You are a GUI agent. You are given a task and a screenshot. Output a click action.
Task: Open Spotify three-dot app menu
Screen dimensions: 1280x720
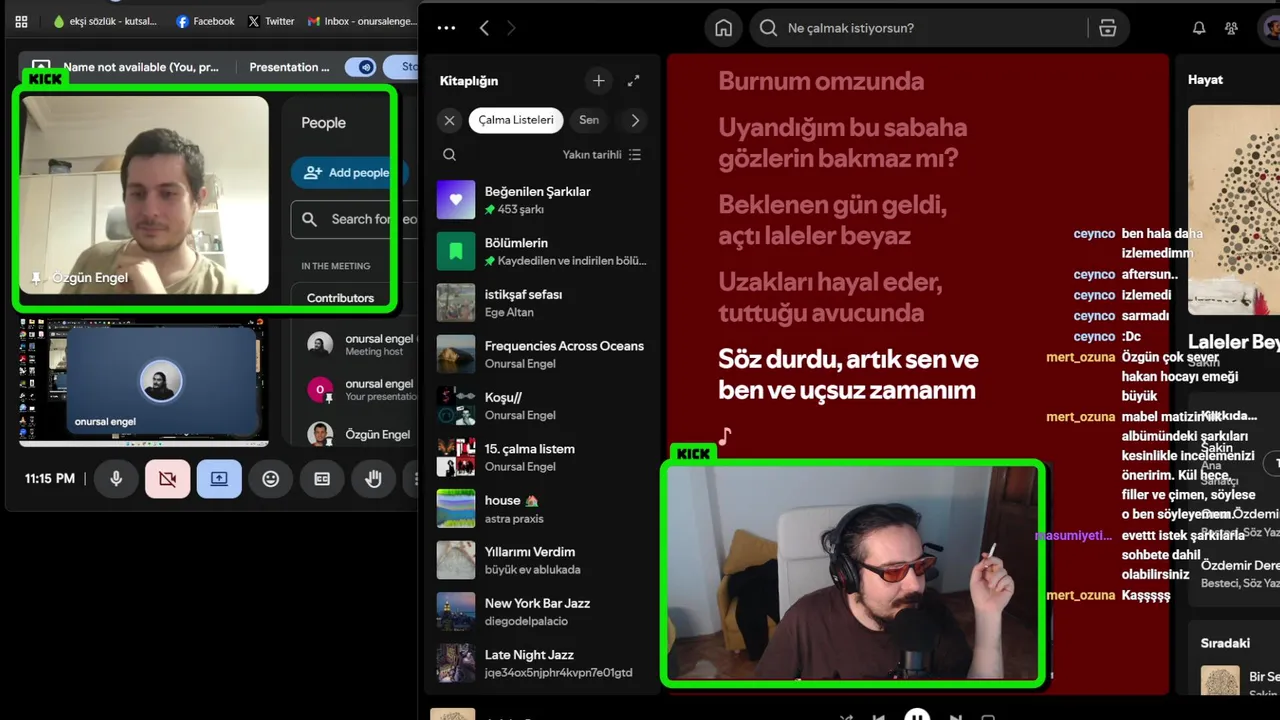click(446, 28)
